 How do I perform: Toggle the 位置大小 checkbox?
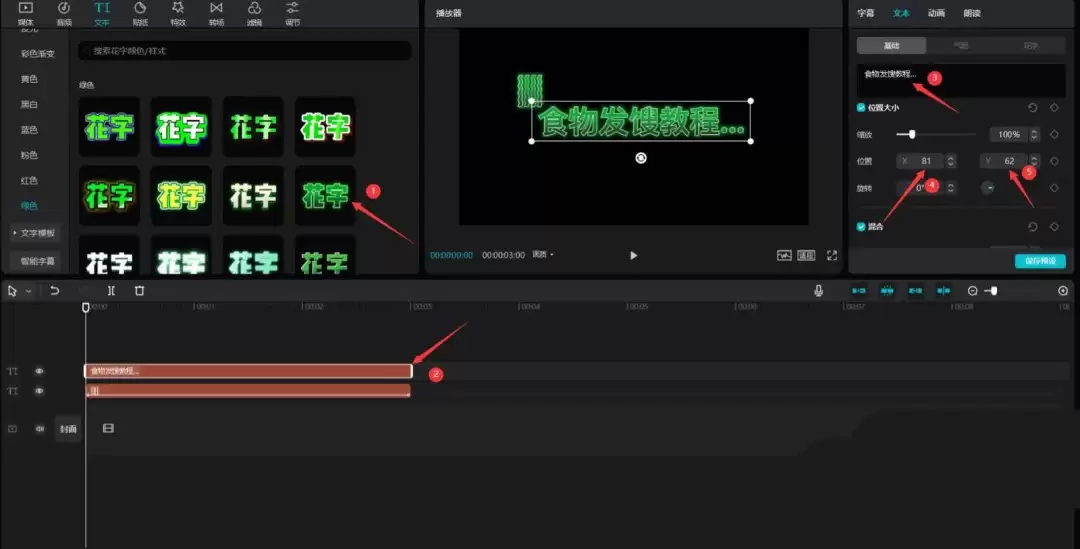click(x=861, y=107)
